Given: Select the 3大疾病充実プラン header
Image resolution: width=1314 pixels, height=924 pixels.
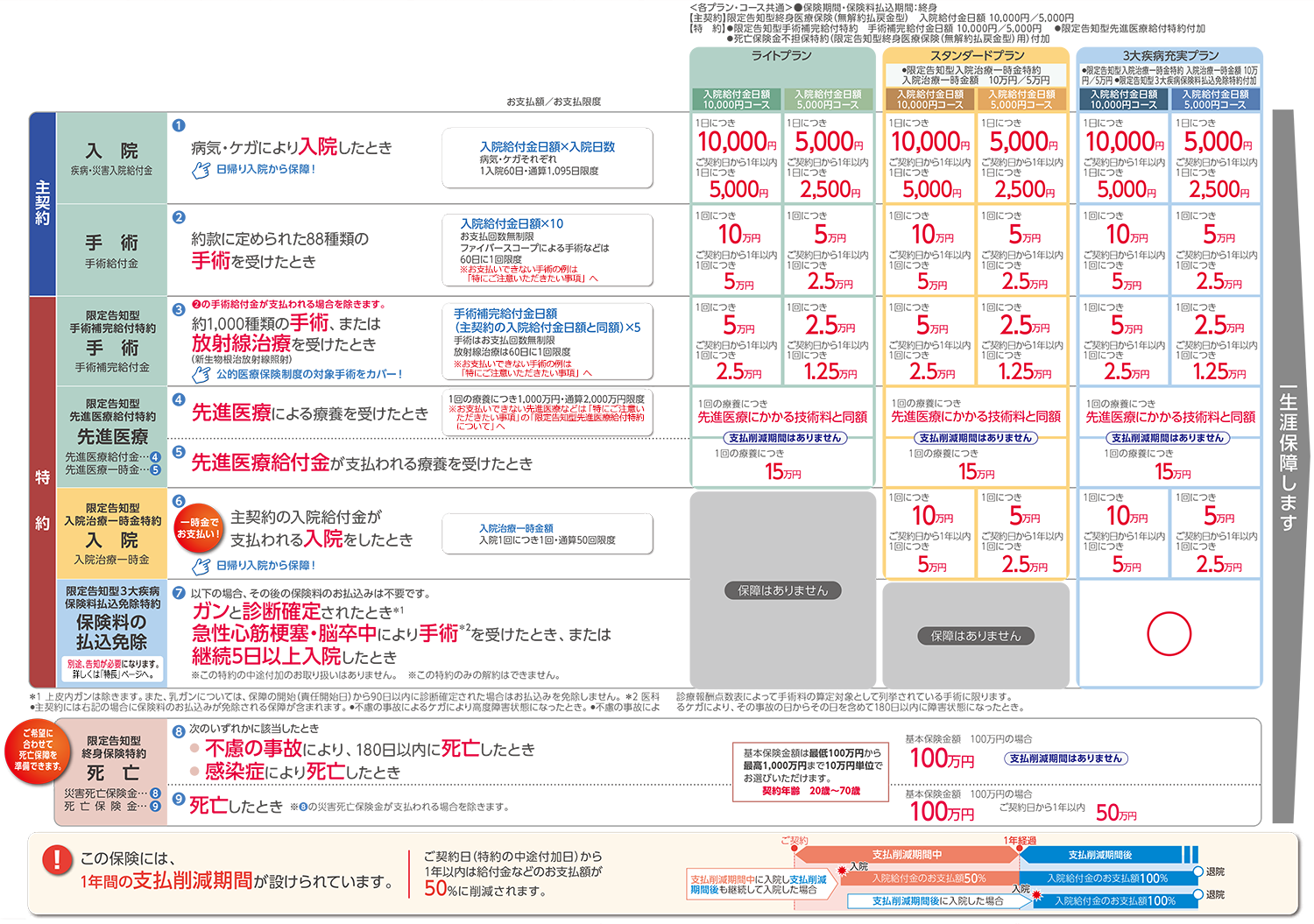Looking at the screenshot, I should [x=1170, y=55].
